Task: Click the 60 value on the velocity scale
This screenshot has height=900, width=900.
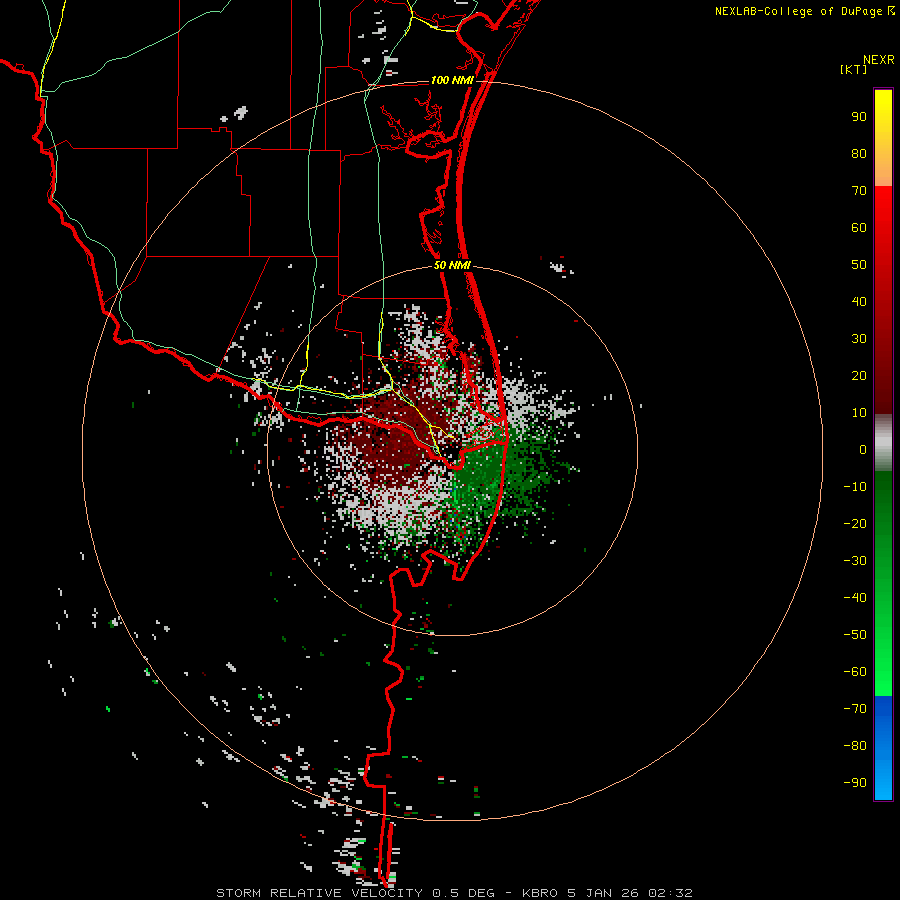Action: click(859, 228)
